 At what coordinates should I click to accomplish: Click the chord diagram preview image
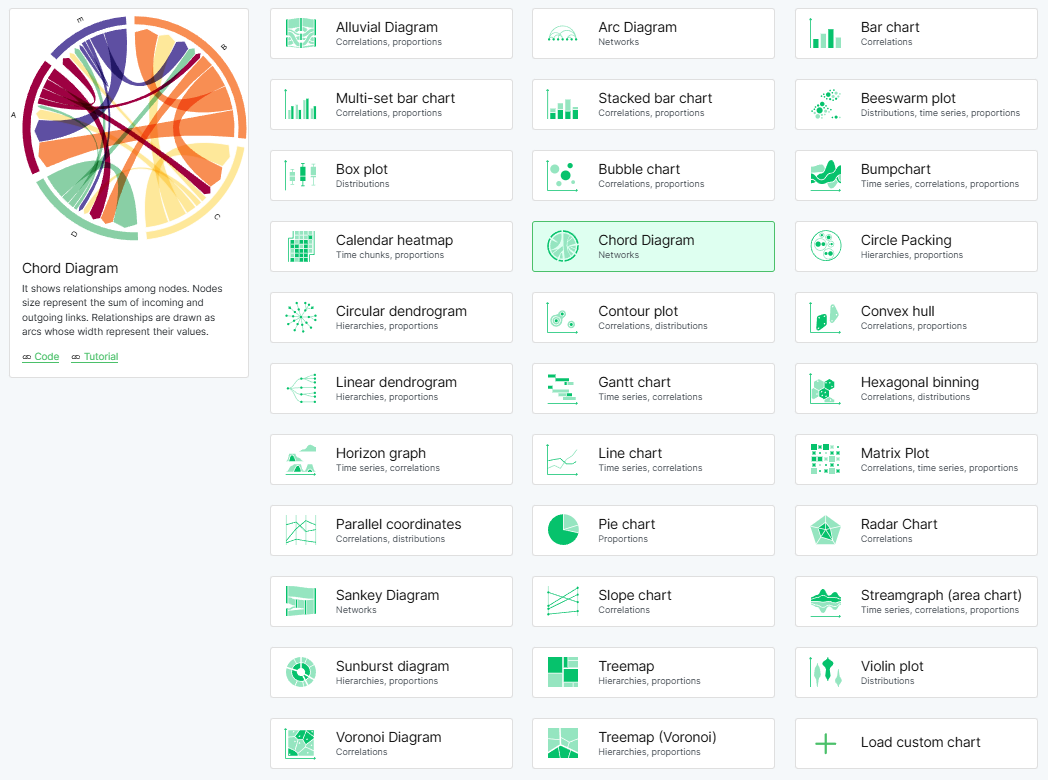tap(130, 128)
